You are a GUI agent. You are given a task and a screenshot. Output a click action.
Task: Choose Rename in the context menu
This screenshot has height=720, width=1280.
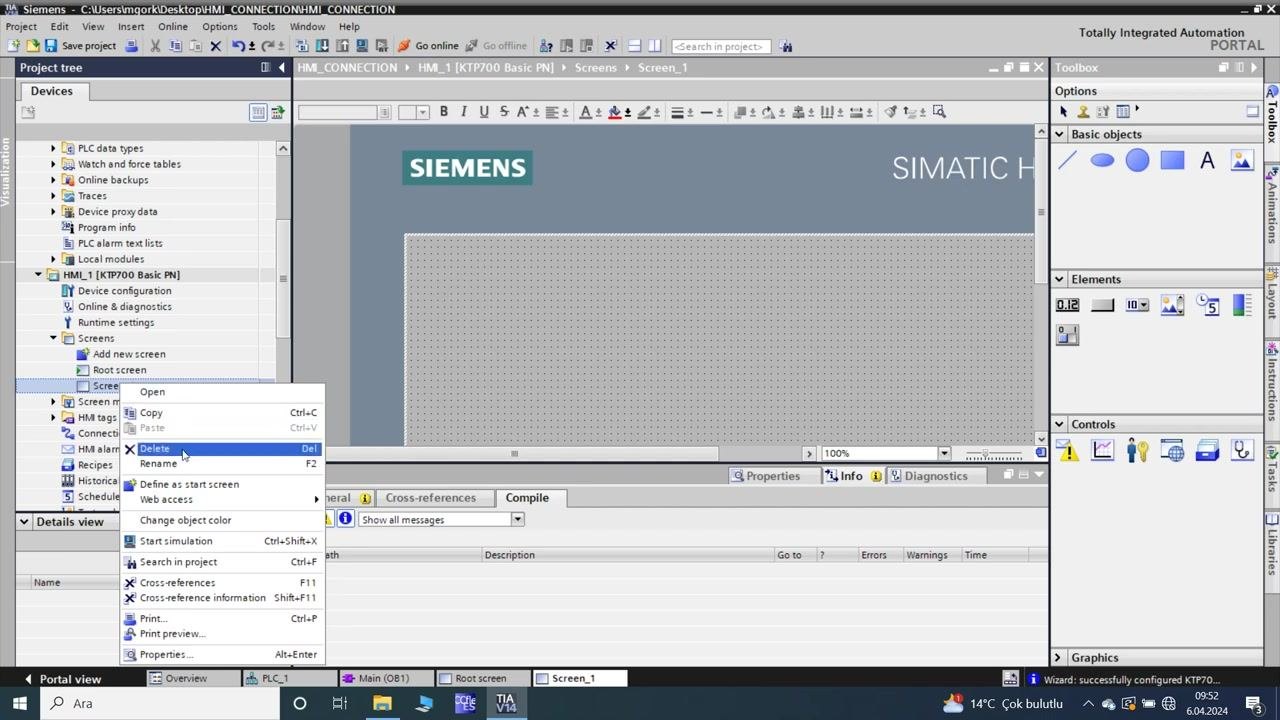221,464
